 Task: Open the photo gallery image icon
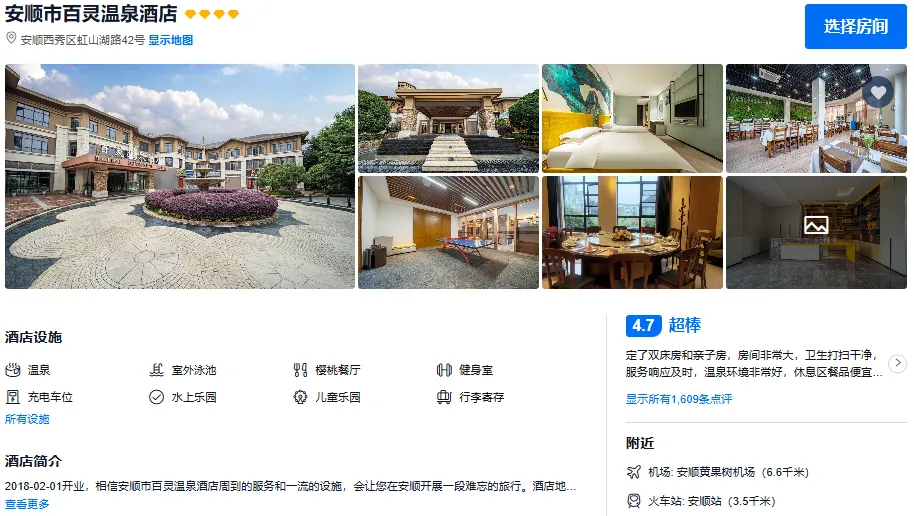click(x=816, y=225)
